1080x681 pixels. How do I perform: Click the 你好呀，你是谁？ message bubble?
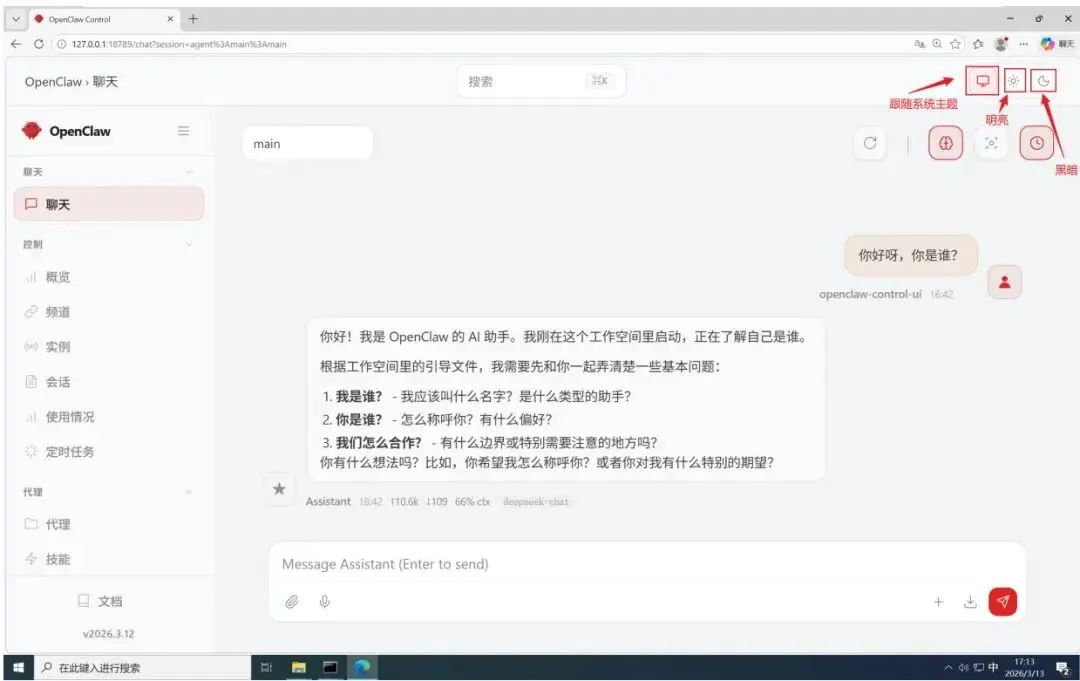[x=911, y=255]
